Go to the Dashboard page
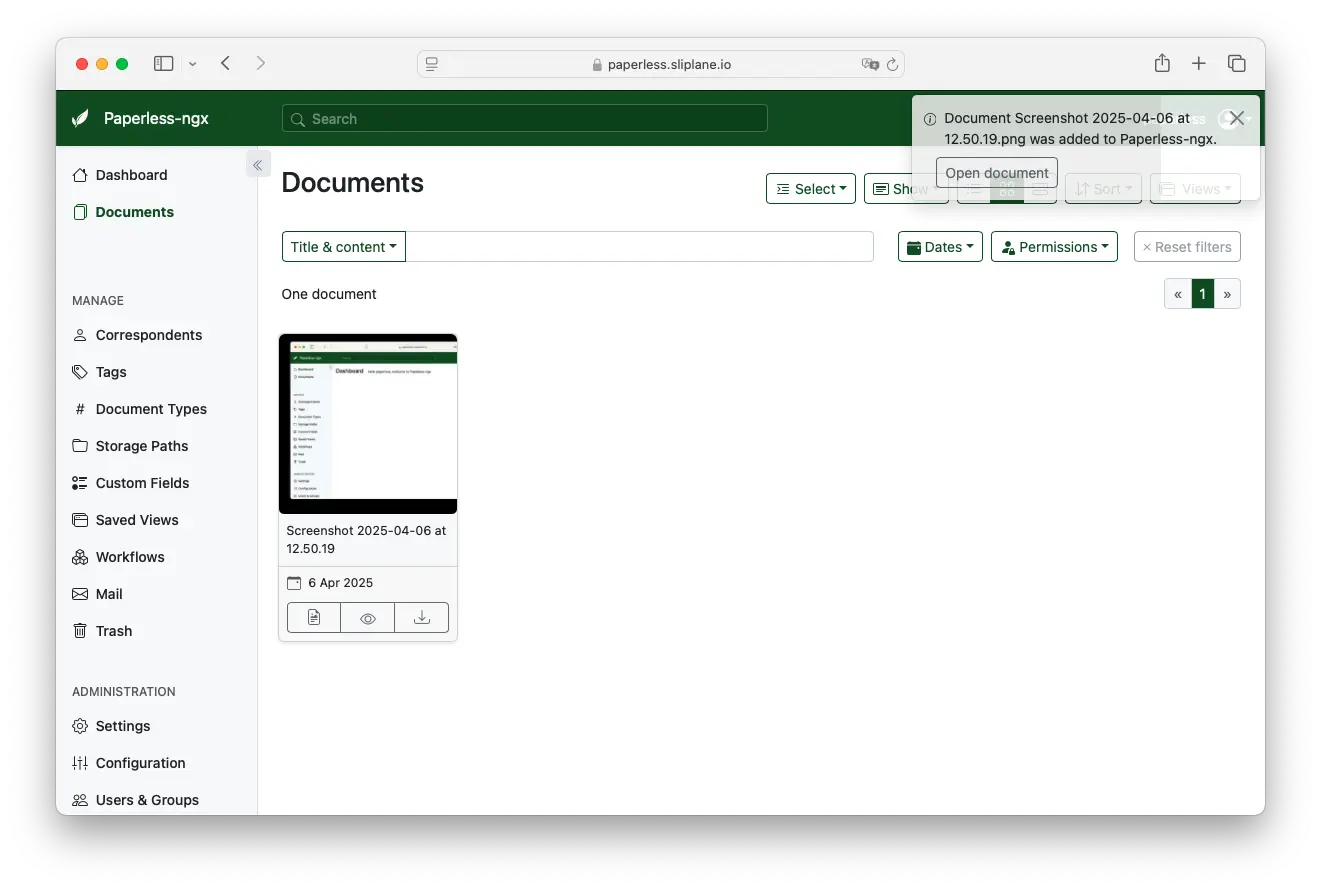Screen dimensions: 1321x889 click(x=131, y=175)
